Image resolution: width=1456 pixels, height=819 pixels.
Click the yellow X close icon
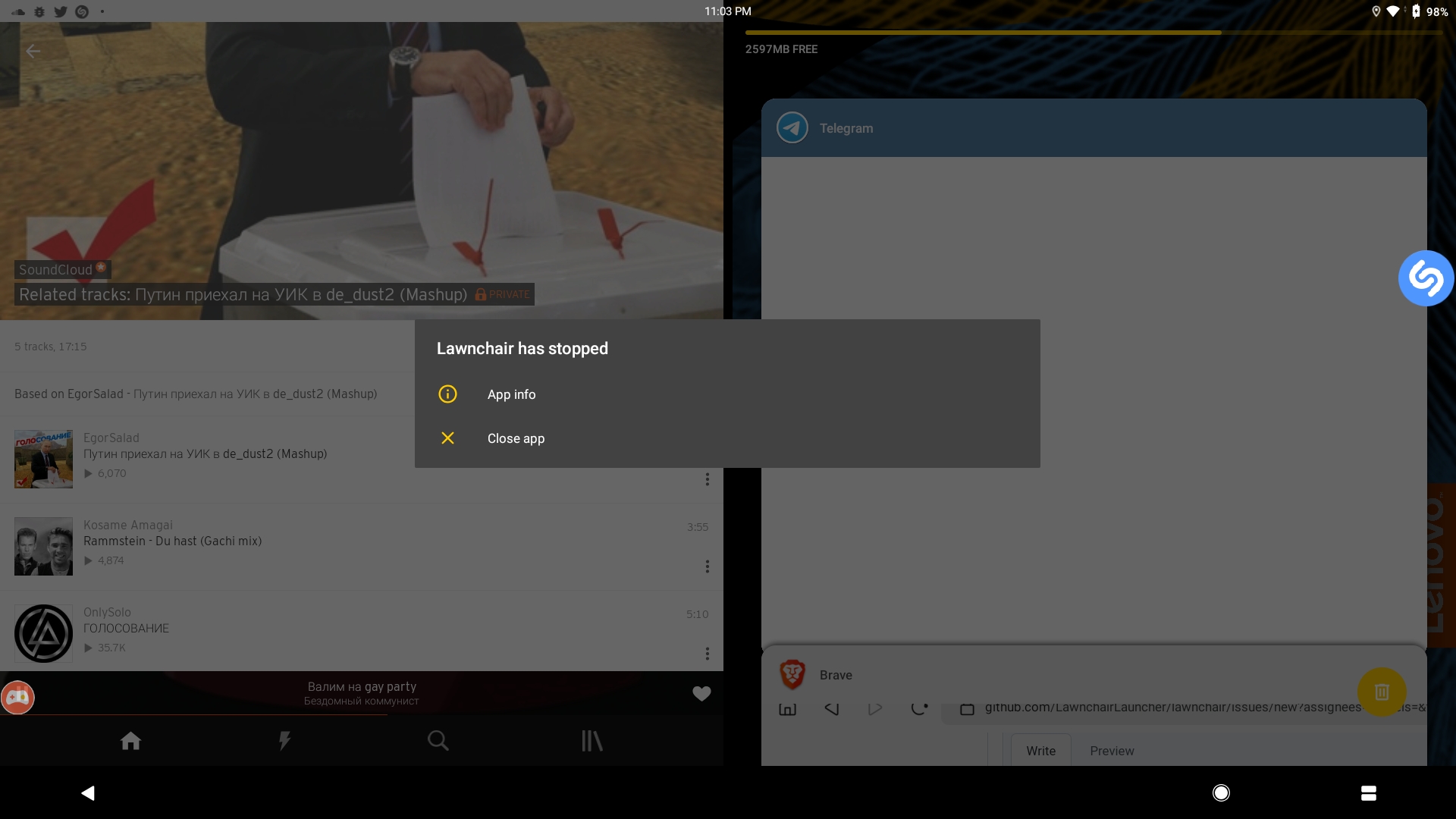click(x=447, y=438)
